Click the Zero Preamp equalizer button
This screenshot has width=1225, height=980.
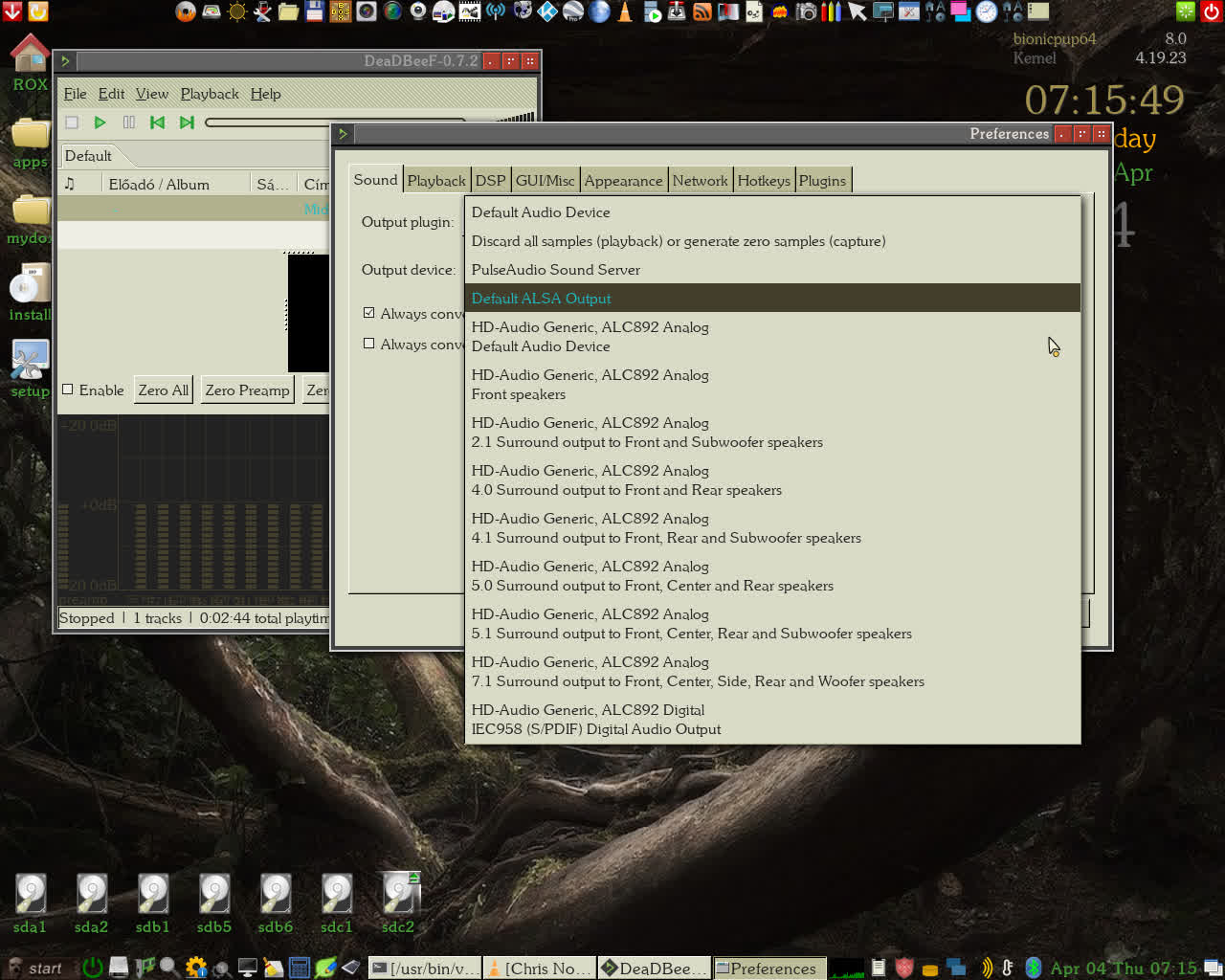coord(247,390)
